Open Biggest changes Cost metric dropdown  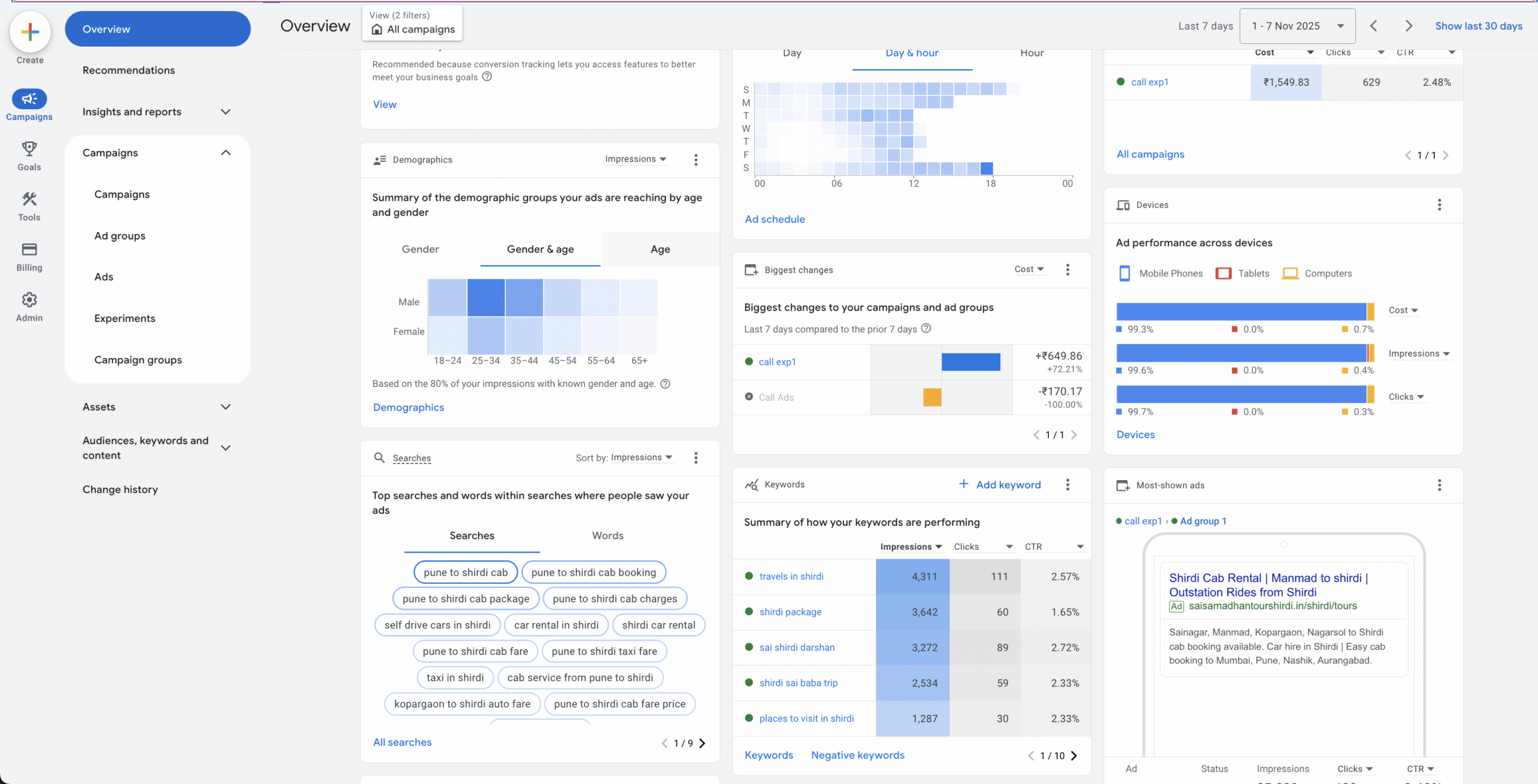[x=1029, y=269]
